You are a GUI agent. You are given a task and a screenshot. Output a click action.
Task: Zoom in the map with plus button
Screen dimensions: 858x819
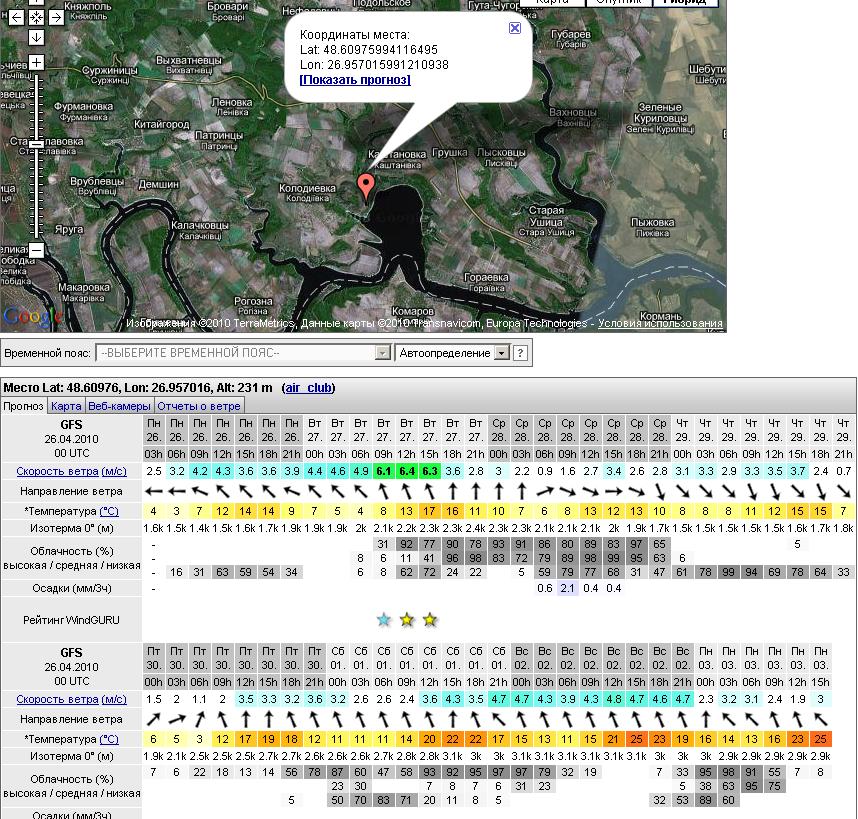36,62
